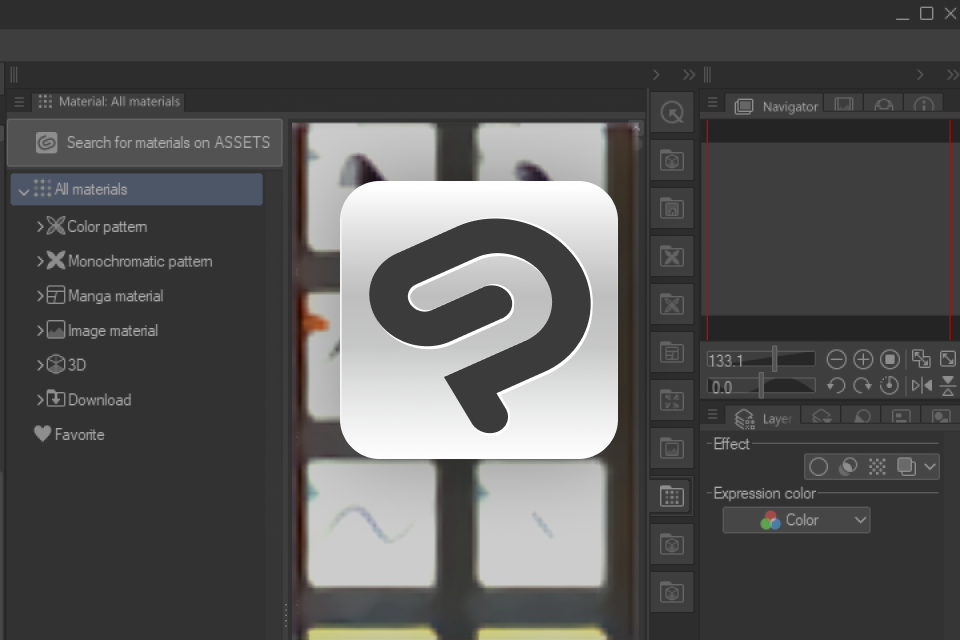Screen dimensions: 960x640
Task: Open the Layer Property palette hamburger menu
Action: pos(712,415)
